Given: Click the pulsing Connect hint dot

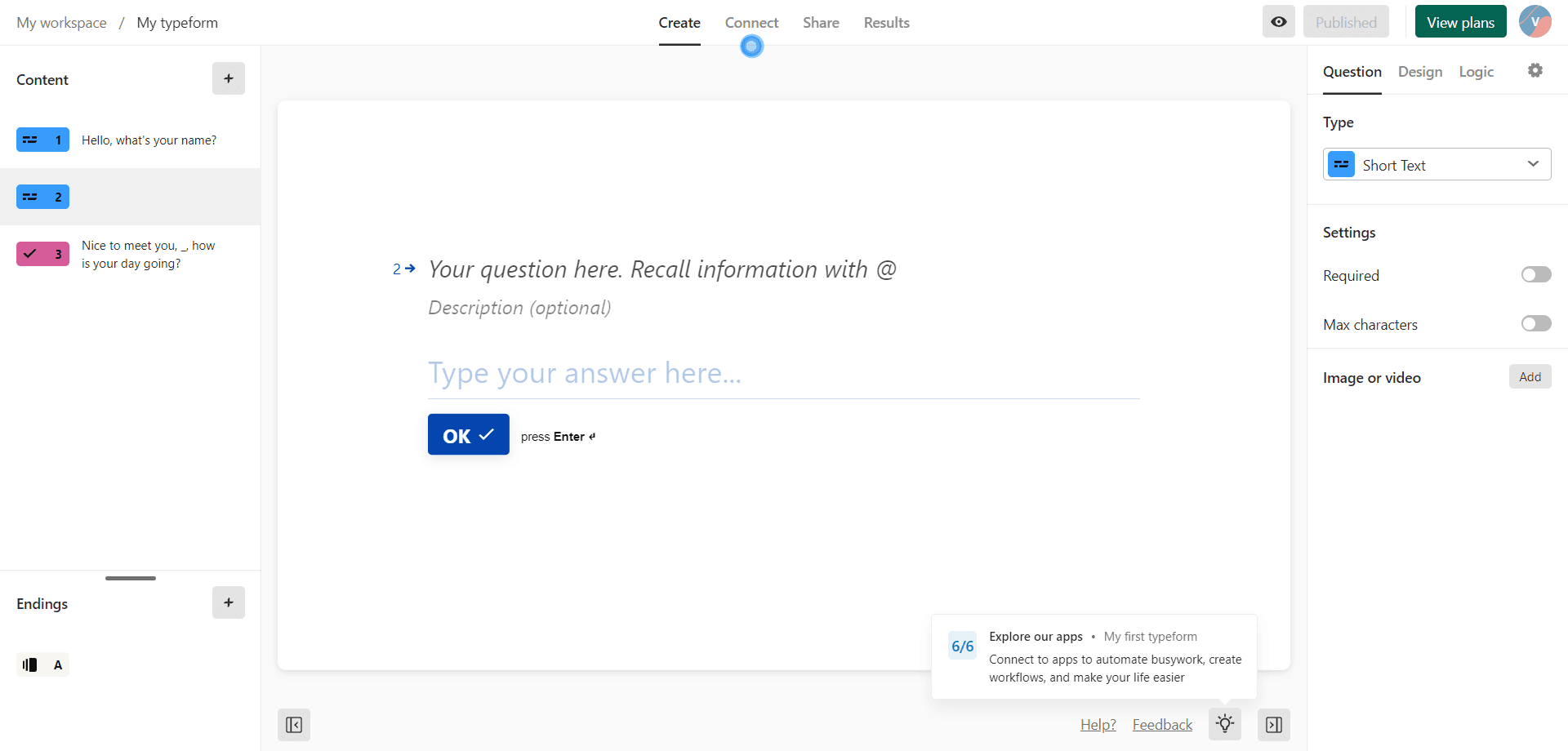Looking at the screenshot, I should [751, 47].
